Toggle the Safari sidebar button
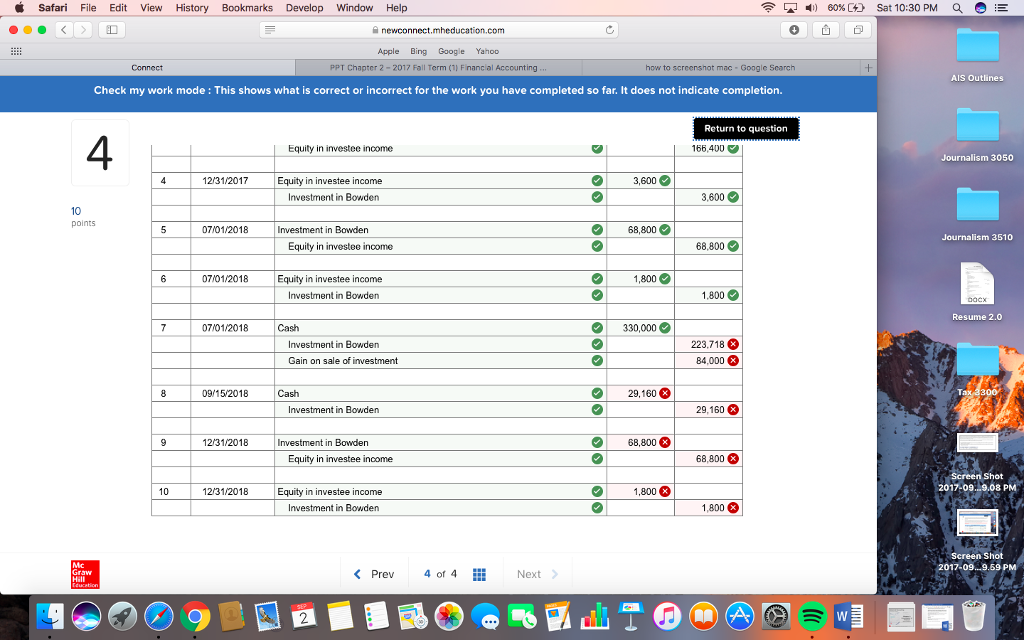The width and height of the screenshot is (1024, 640). [112, 30]
